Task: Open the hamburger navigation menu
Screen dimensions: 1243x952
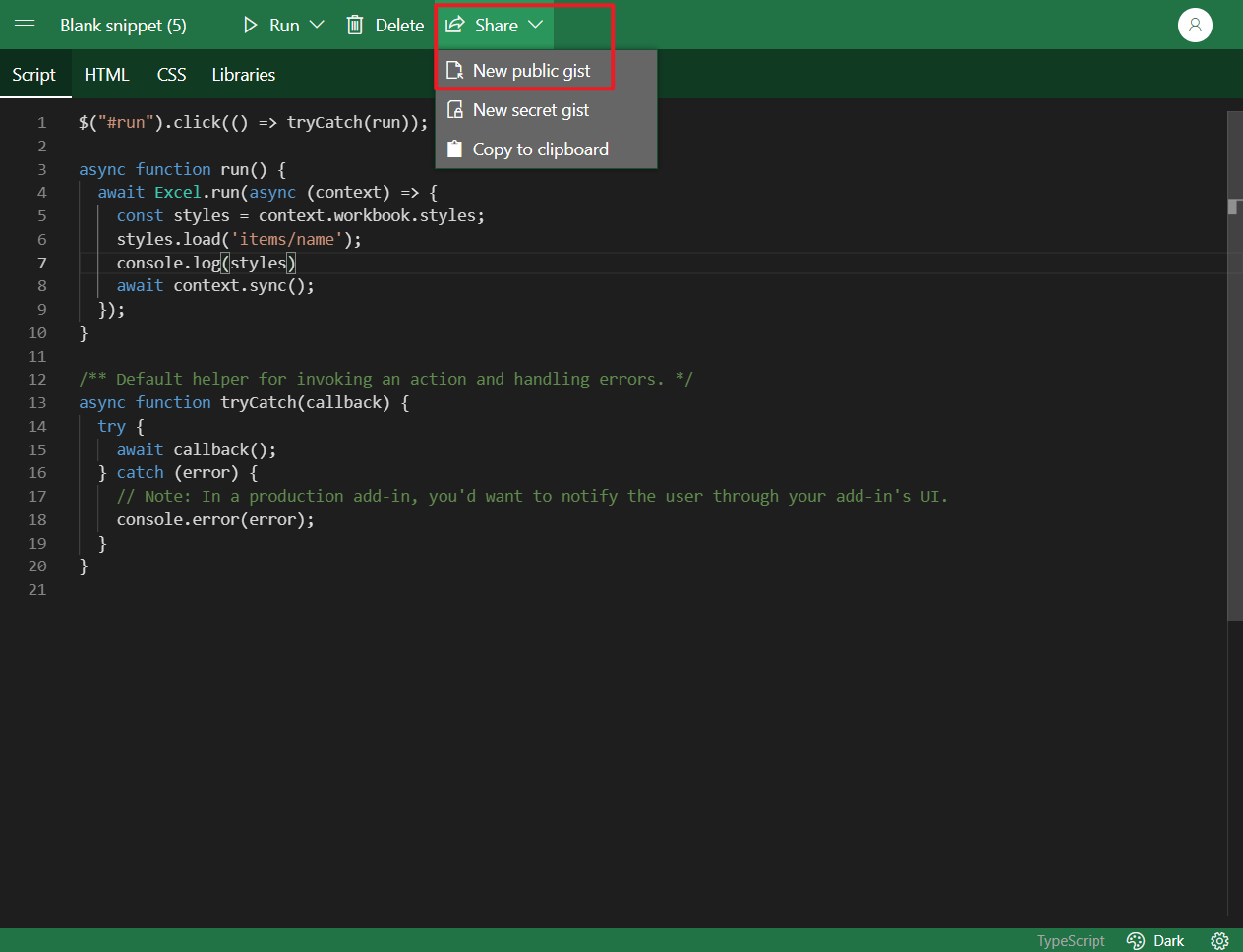Action: click(x=25, y=25)
